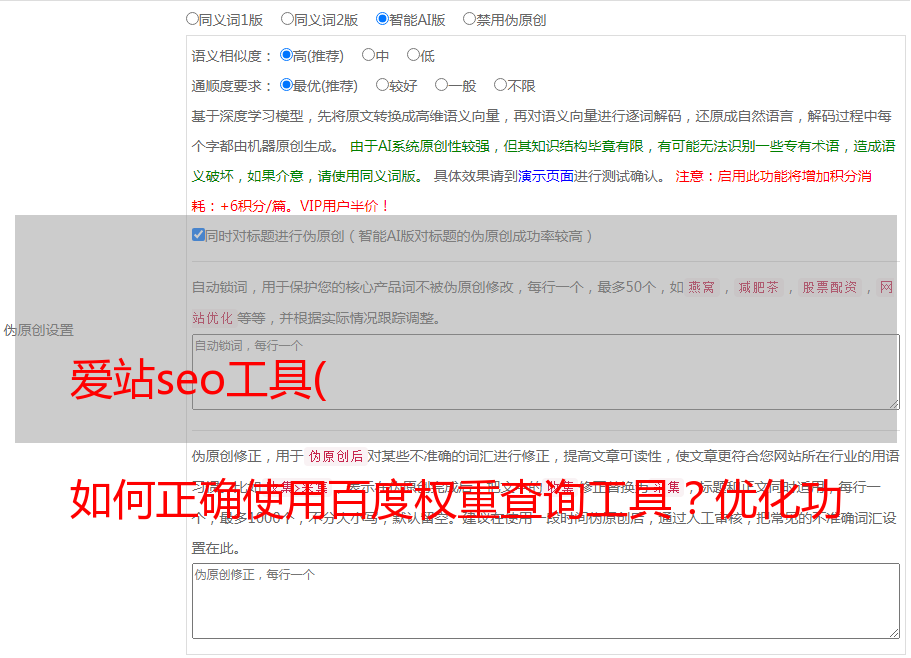Focus the 自动锁词 textarea
The image size is (911, 658).
coord(546,372)
